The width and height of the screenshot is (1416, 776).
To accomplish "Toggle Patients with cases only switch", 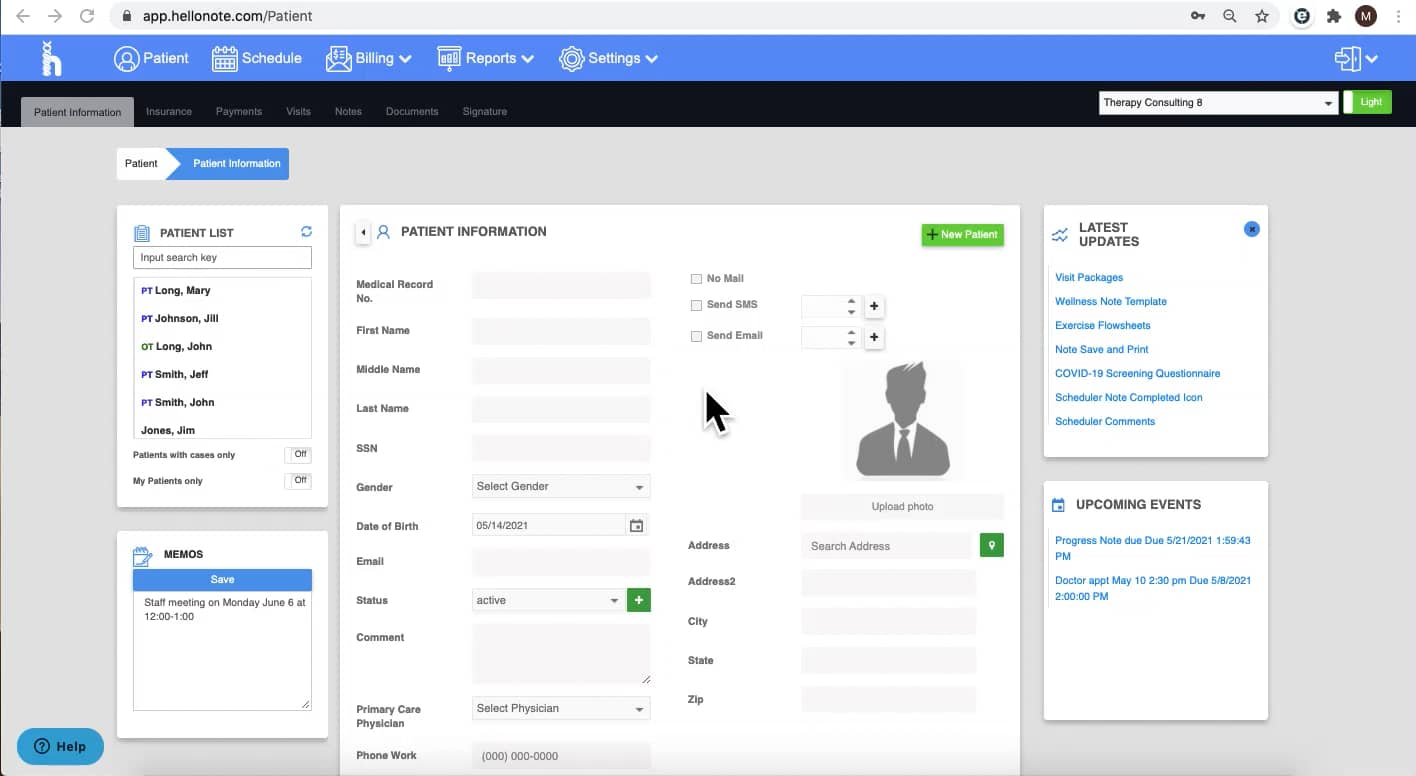I will click(299, 455).
